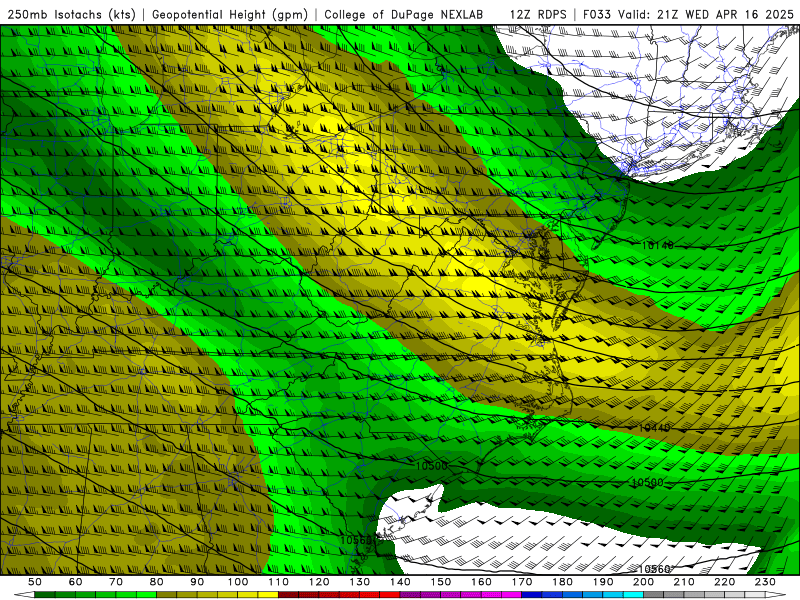
Task: Click the "21Z WED APR 16 2025" valid time
Action: click(726, 14)
